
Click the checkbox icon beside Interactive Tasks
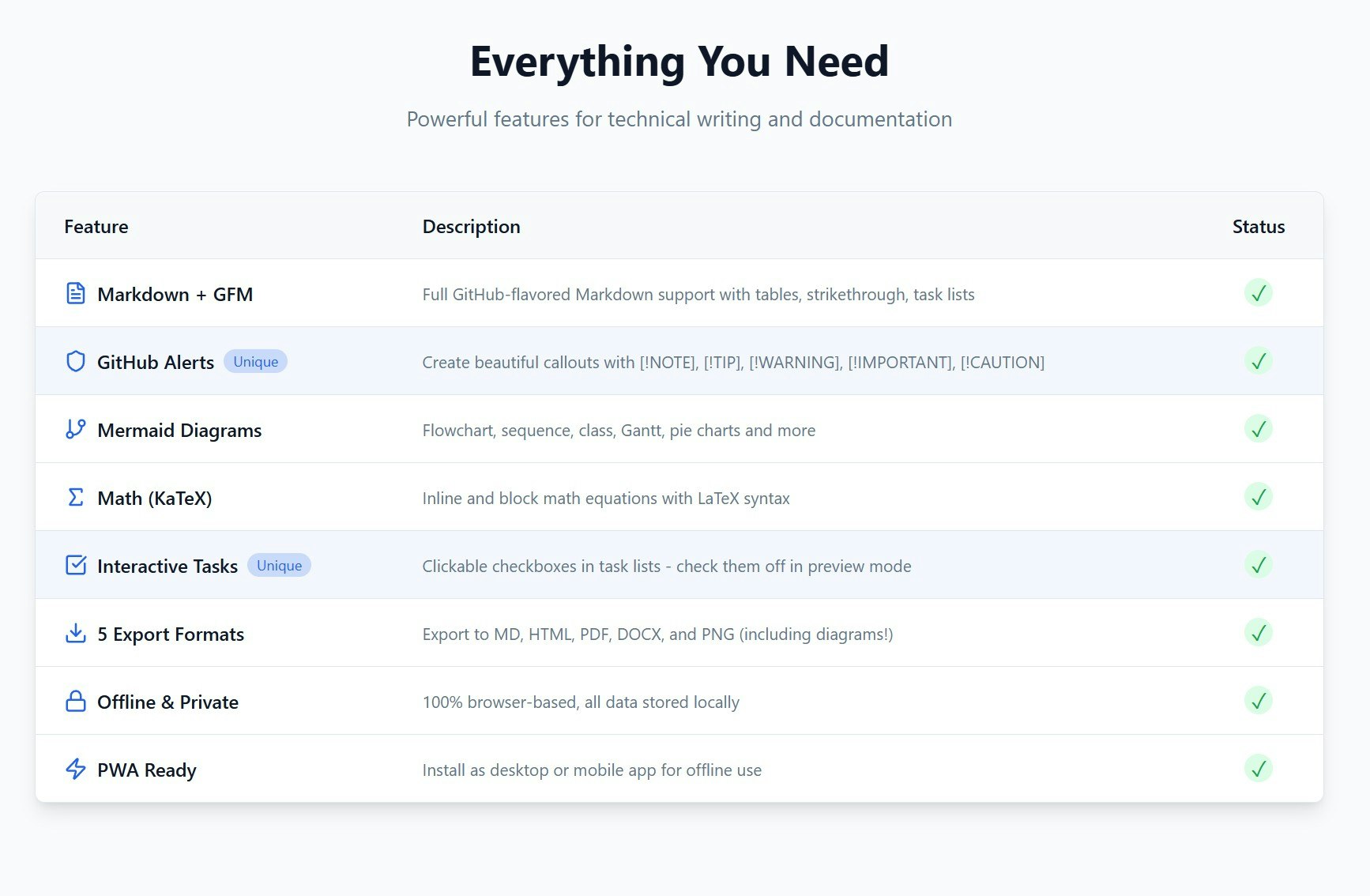75,566
